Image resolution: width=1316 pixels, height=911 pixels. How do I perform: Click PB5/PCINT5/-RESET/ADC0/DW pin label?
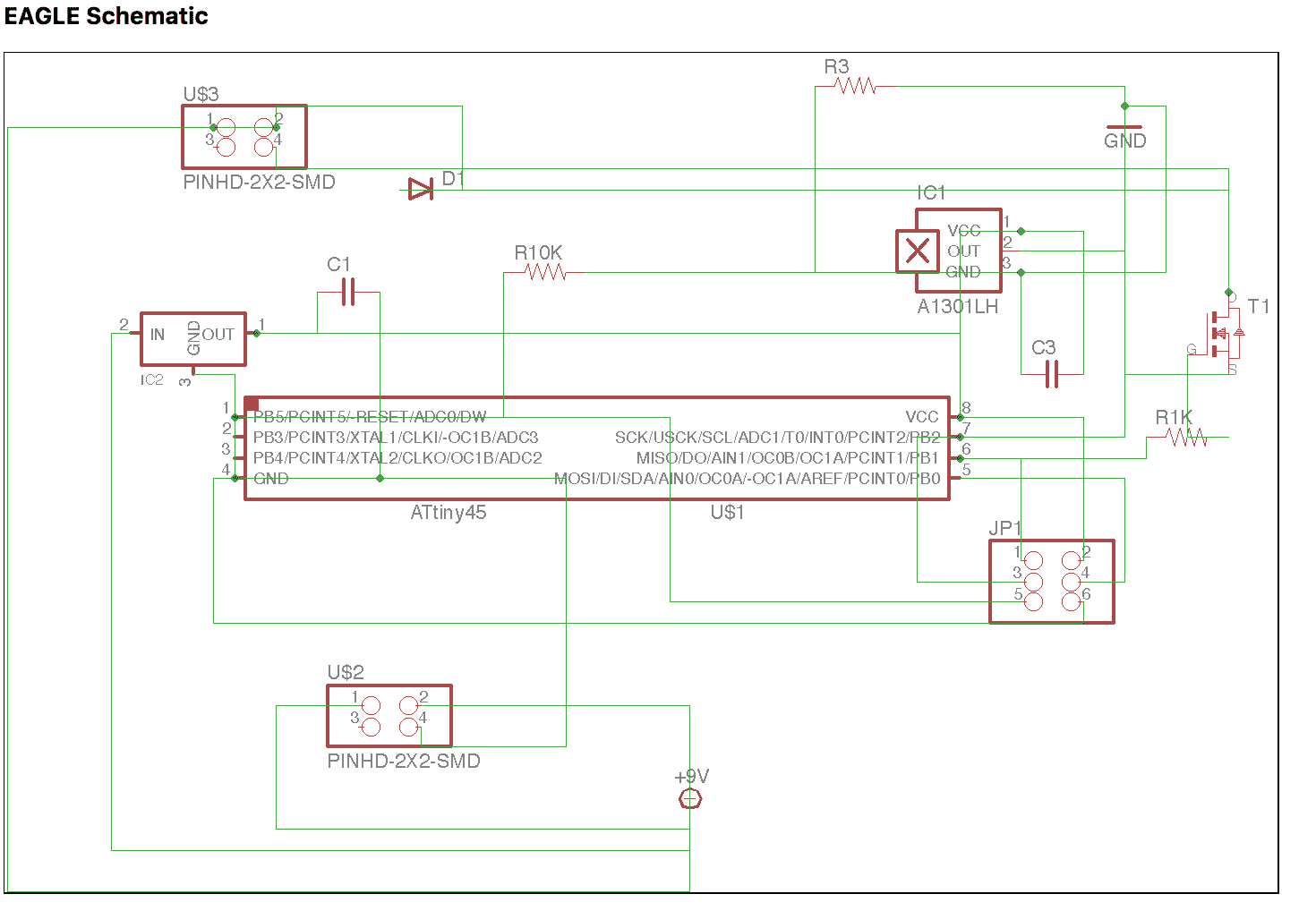coord(370,416)
